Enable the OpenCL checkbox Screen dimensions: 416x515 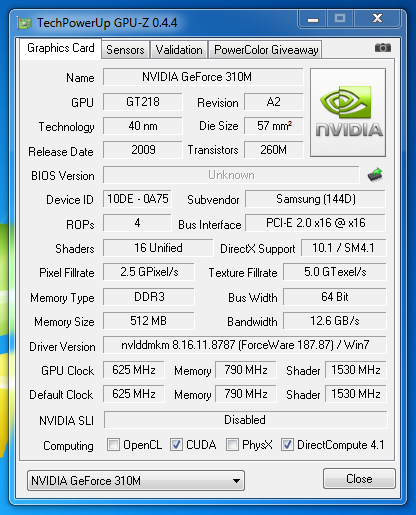pyautogui.click(x=113, y=445)
